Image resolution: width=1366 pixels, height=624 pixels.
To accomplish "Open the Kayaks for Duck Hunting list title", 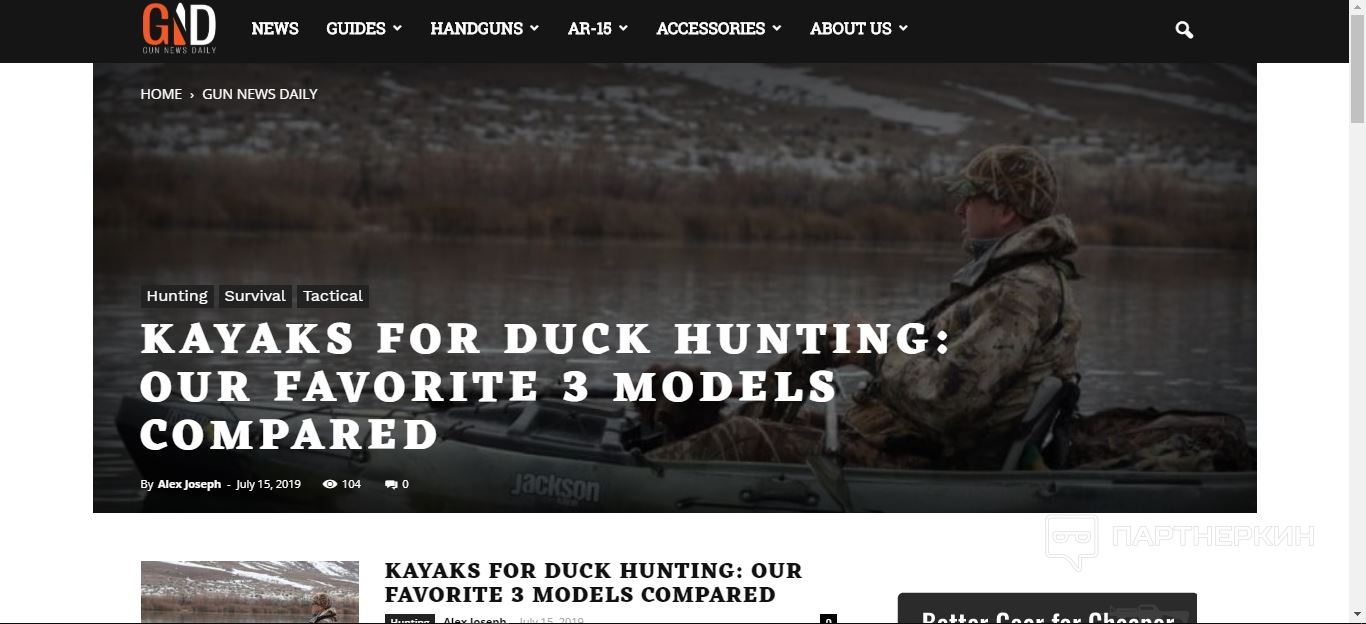I will tap(593, 583).
